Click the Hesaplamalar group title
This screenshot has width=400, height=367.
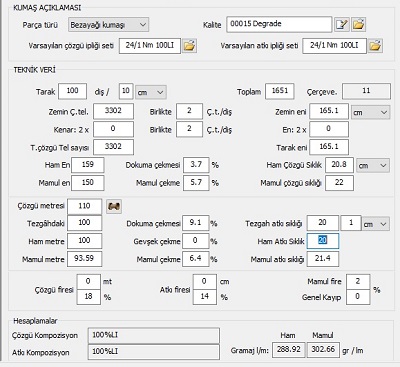tap(35, 321)
